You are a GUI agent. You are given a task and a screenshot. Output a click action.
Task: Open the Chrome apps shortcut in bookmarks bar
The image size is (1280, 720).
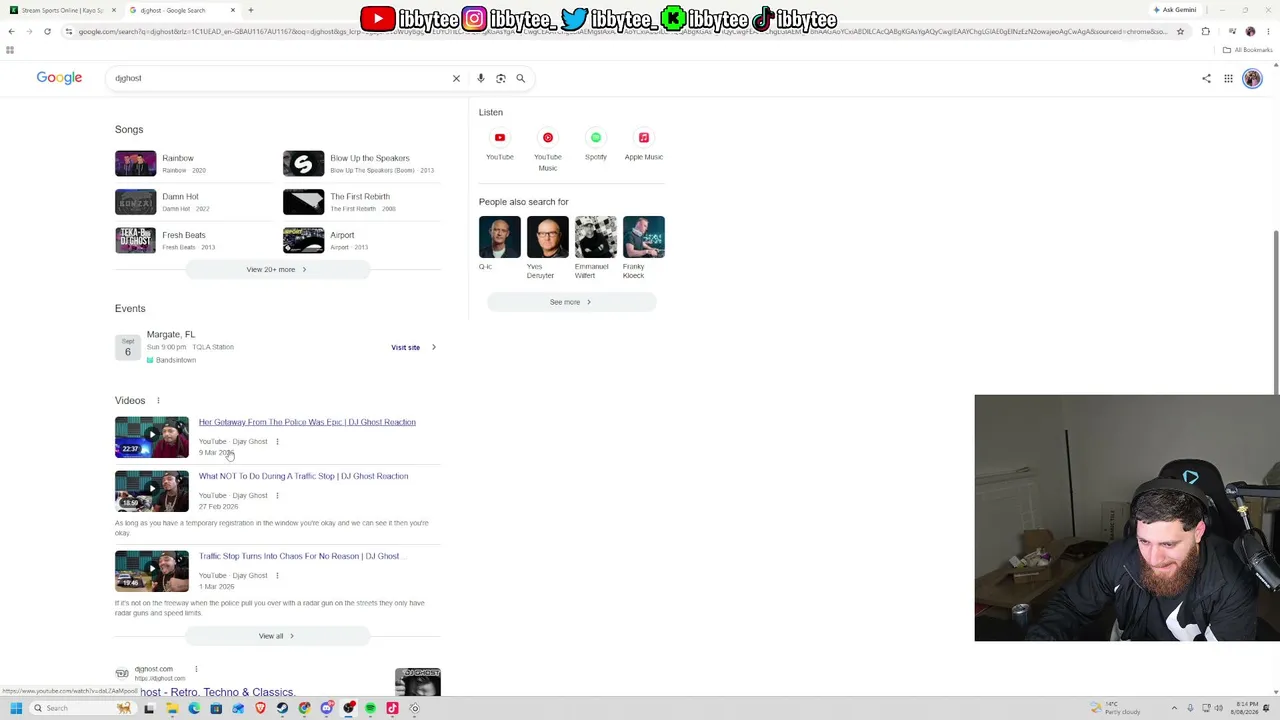click(x=10, y=50)
